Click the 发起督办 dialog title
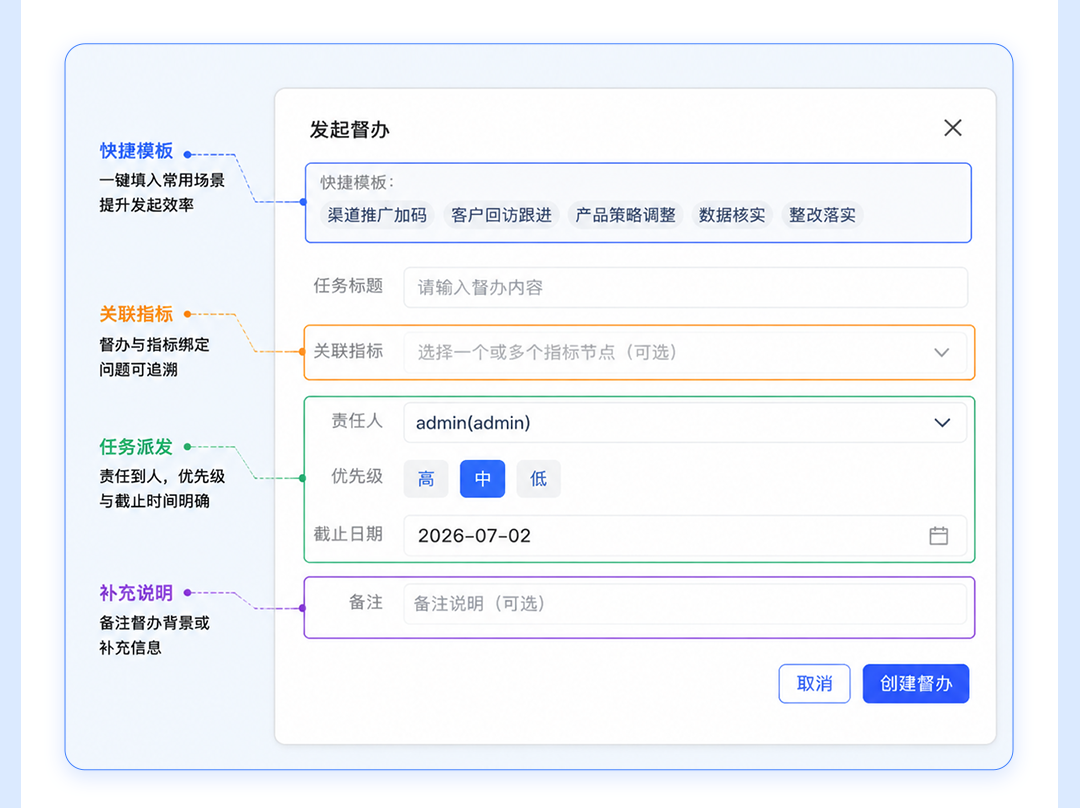 coord(349,129)
